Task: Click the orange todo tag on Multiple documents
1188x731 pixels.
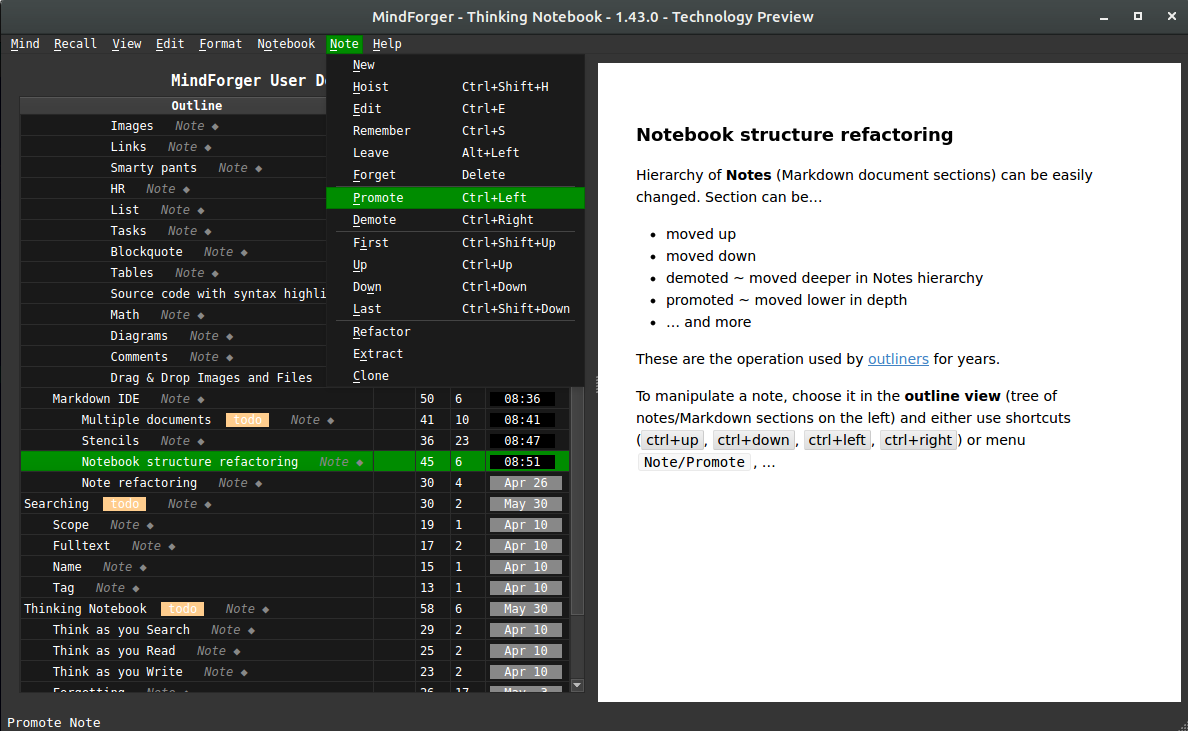Action: coord(247,420)
